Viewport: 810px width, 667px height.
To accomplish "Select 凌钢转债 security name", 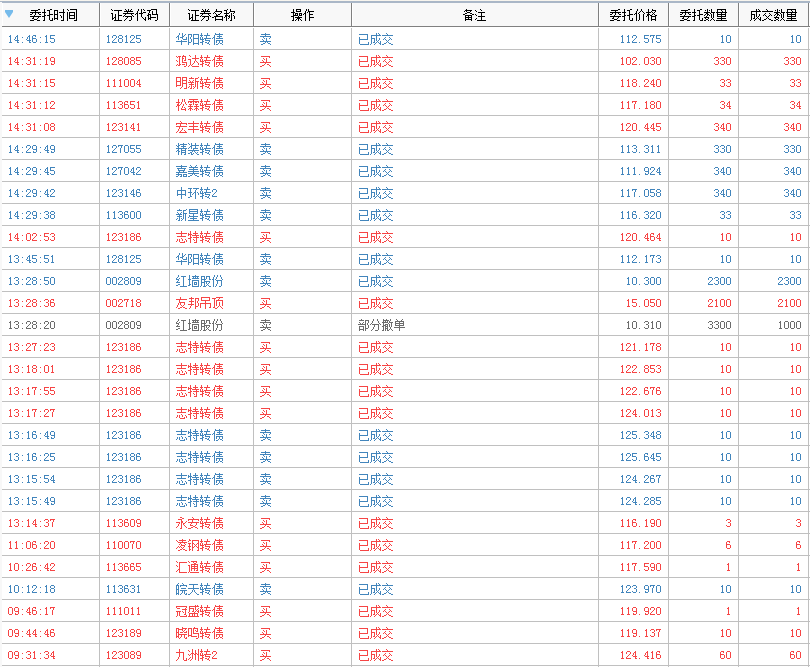I will (199, 545).
